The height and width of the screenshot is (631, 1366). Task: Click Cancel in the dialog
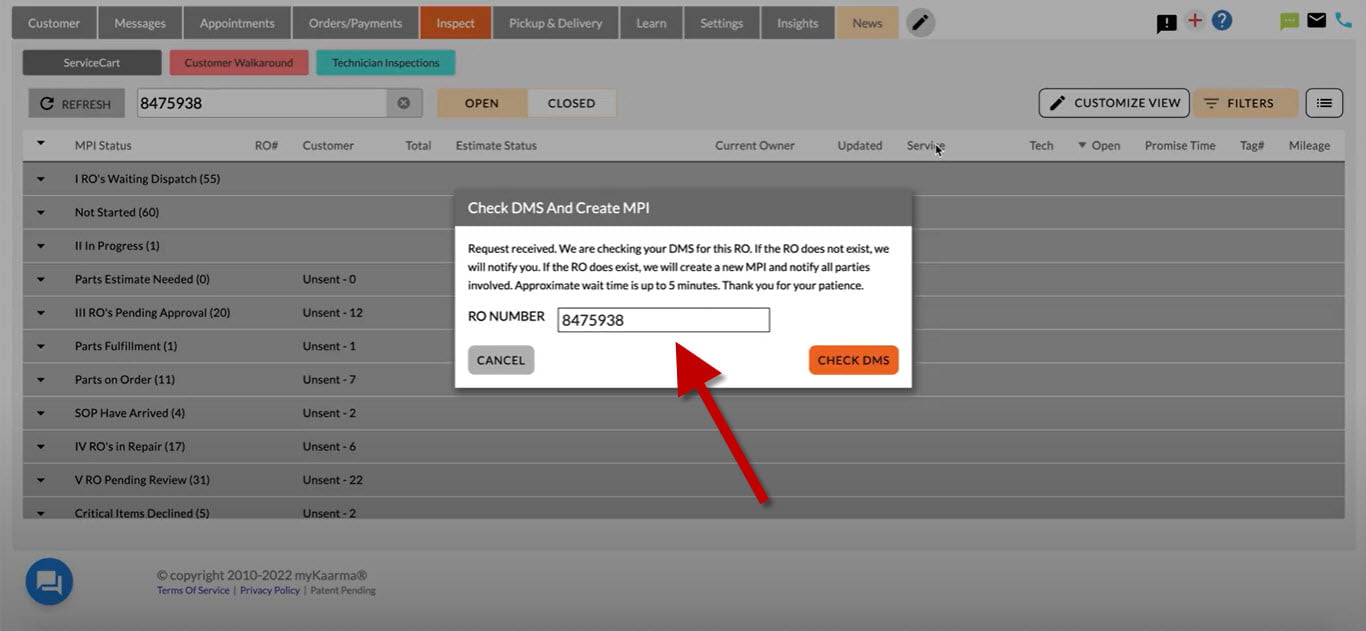point(501,360)
